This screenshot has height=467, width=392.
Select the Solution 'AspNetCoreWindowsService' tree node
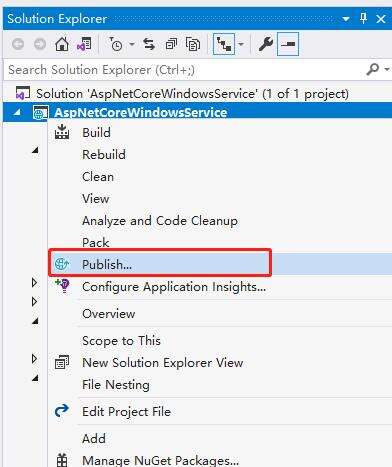coord(192,94)
